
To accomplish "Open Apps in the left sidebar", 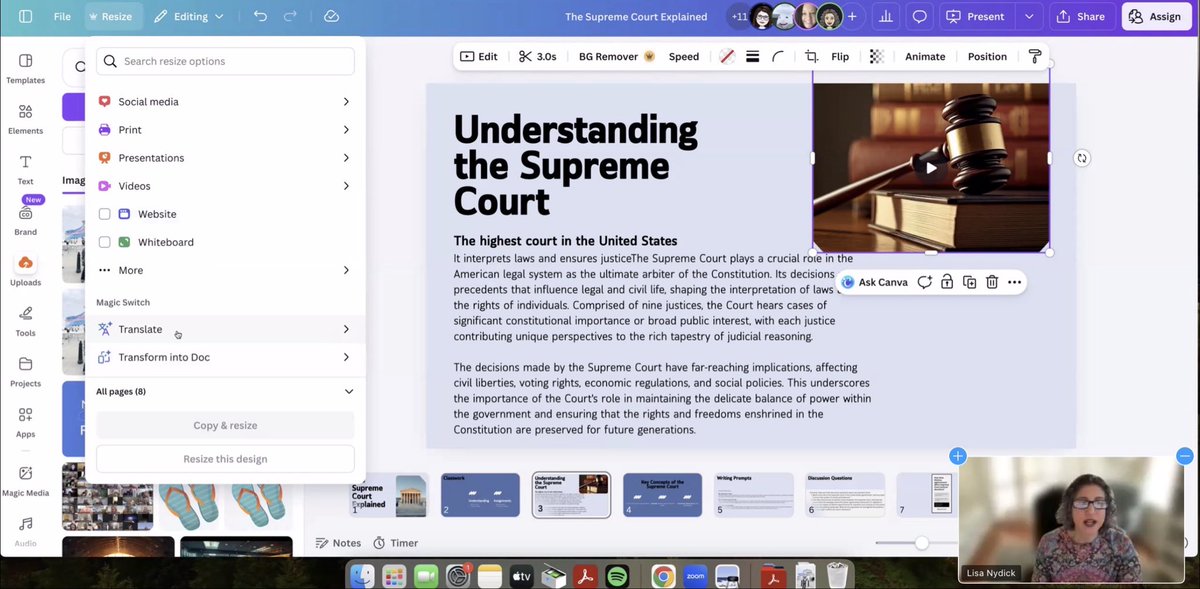I will 26,422.
